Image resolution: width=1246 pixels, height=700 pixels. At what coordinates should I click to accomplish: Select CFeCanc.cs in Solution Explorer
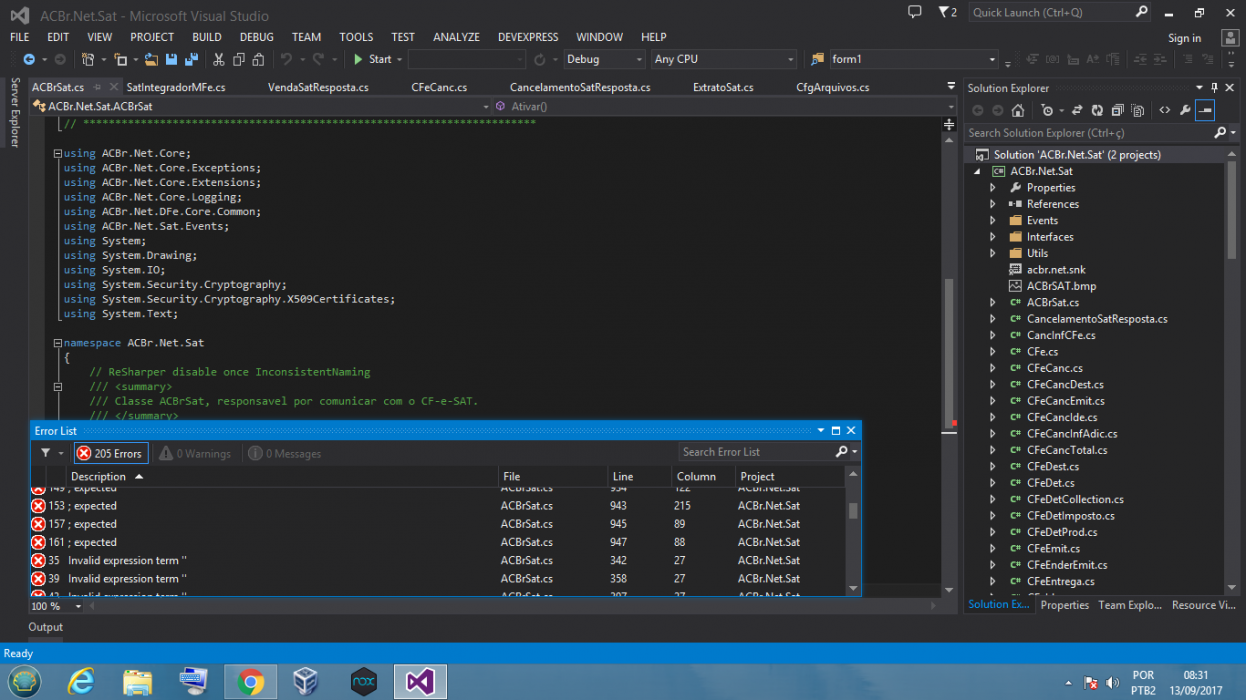click(1054, 368)
